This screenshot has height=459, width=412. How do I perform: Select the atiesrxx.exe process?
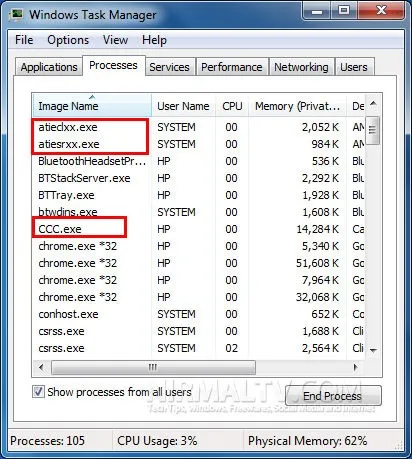pyautogui.click(x=198, y=144)
